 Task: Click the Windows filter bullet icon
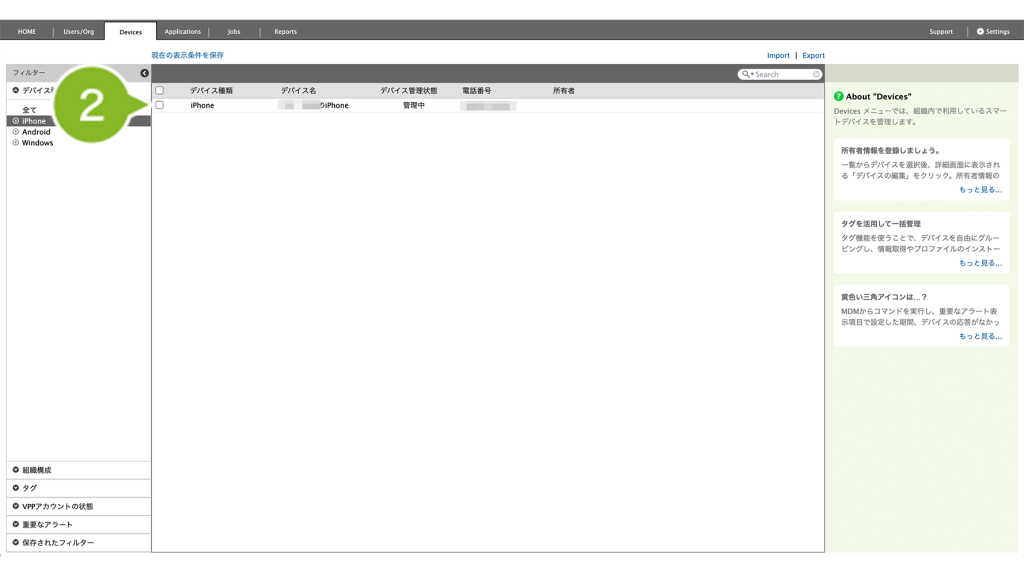pyautogui.click(x=16, y=143)
